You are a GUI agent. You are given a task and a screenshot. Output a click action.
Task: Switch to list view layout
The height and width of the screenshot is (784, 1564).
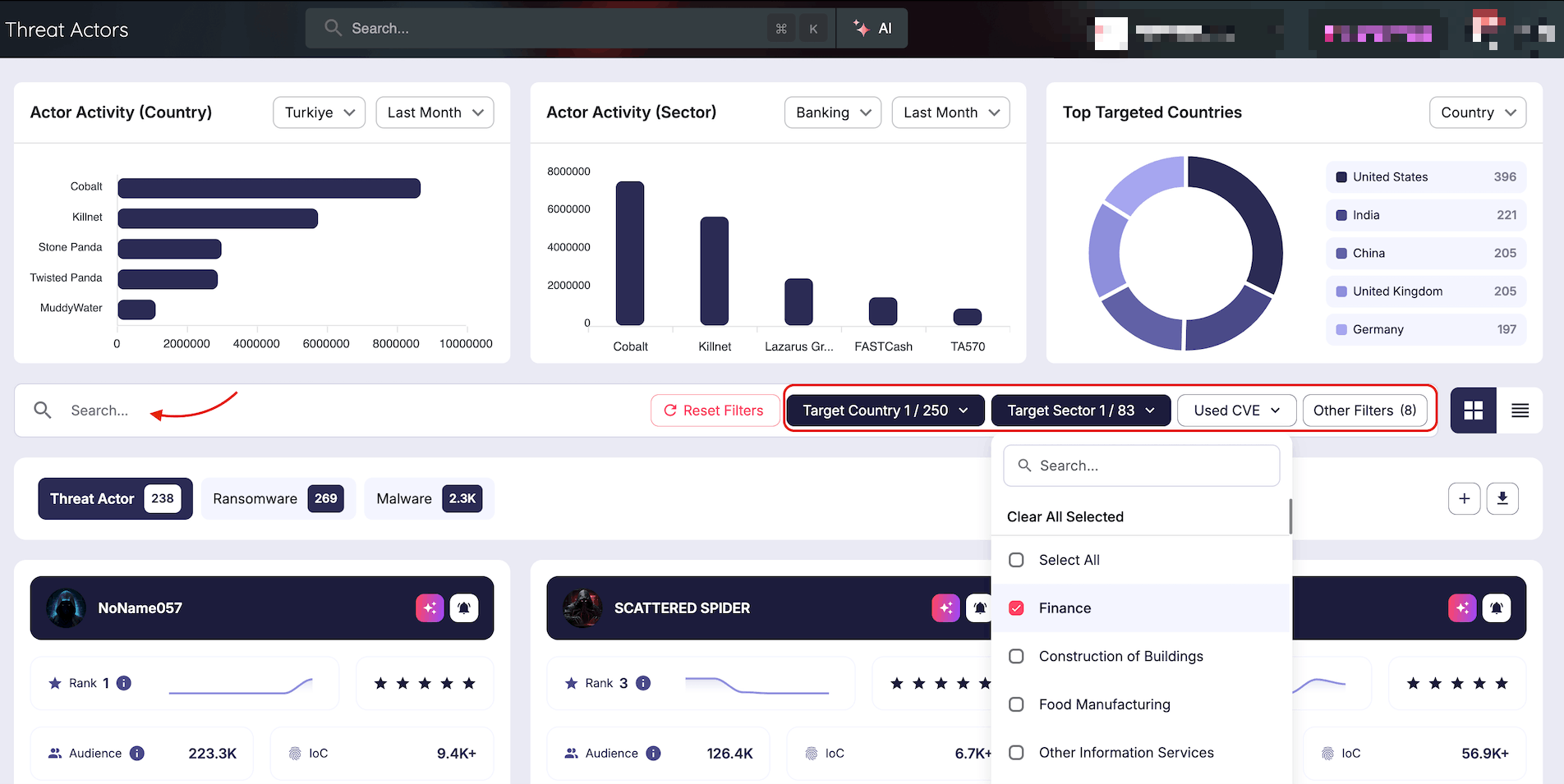click(1520, 410)
